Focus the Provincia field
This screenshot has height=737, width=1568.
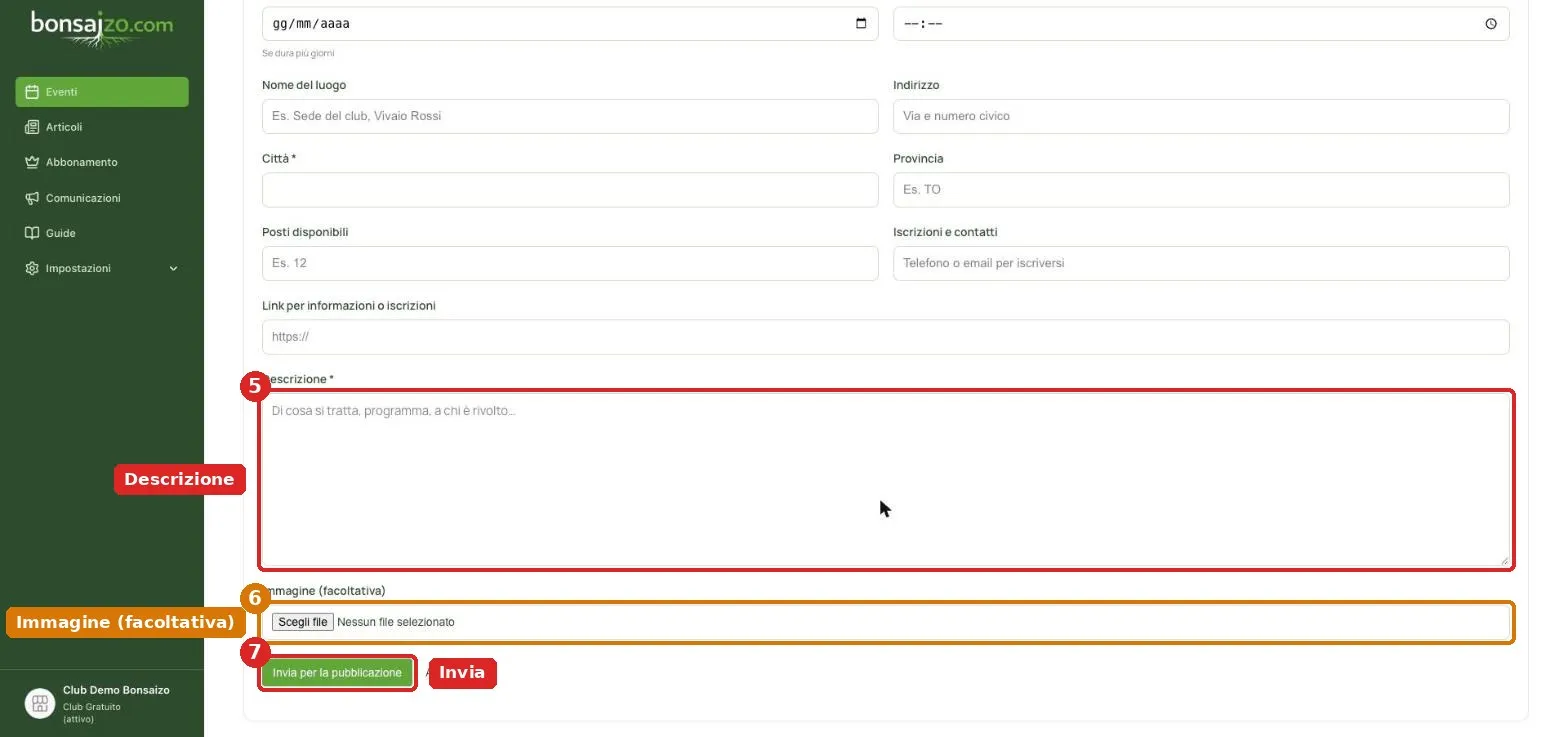tap(1201, 190)
